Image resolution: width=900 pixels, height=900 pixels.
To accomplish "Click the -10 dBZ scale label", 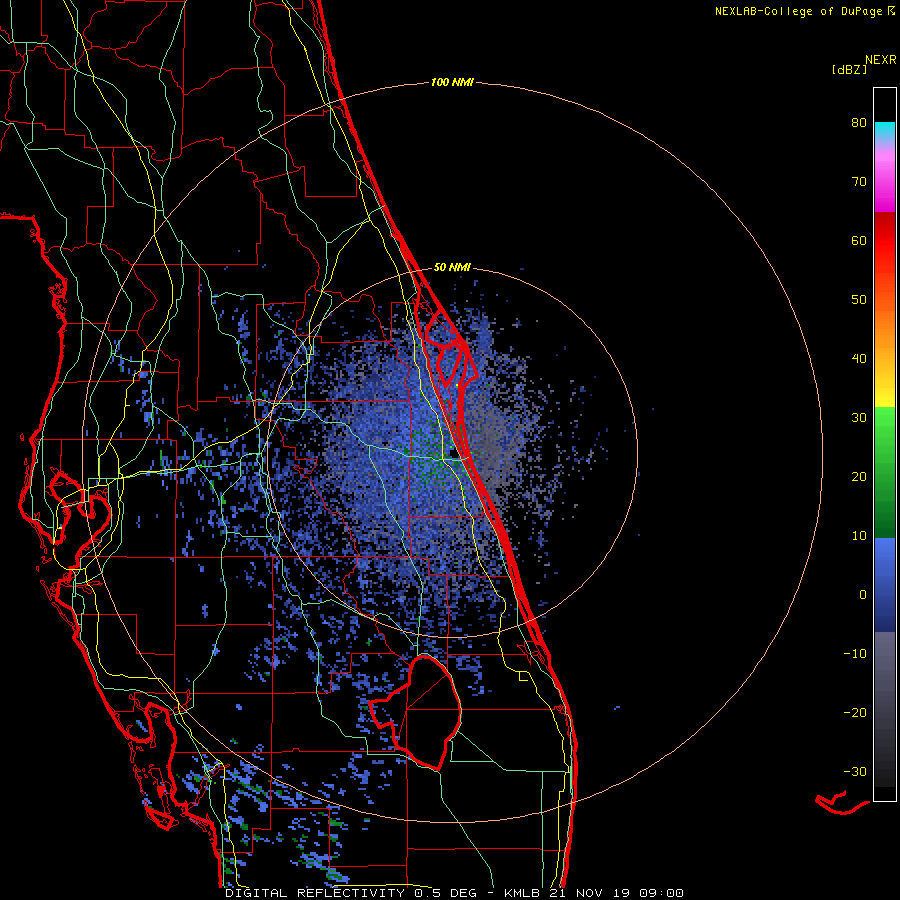I will (x=855, y=654).
